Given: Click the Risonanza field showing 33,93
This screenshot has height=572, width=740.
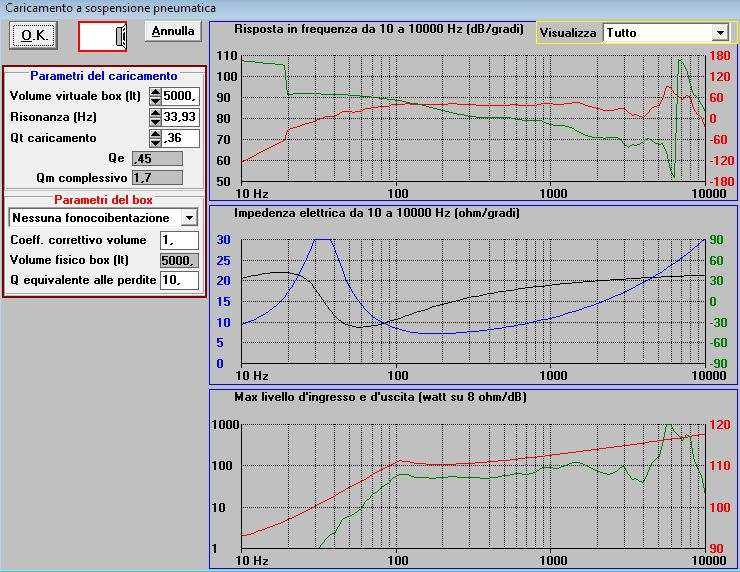Looking at the screenshot, I should 180,117.
